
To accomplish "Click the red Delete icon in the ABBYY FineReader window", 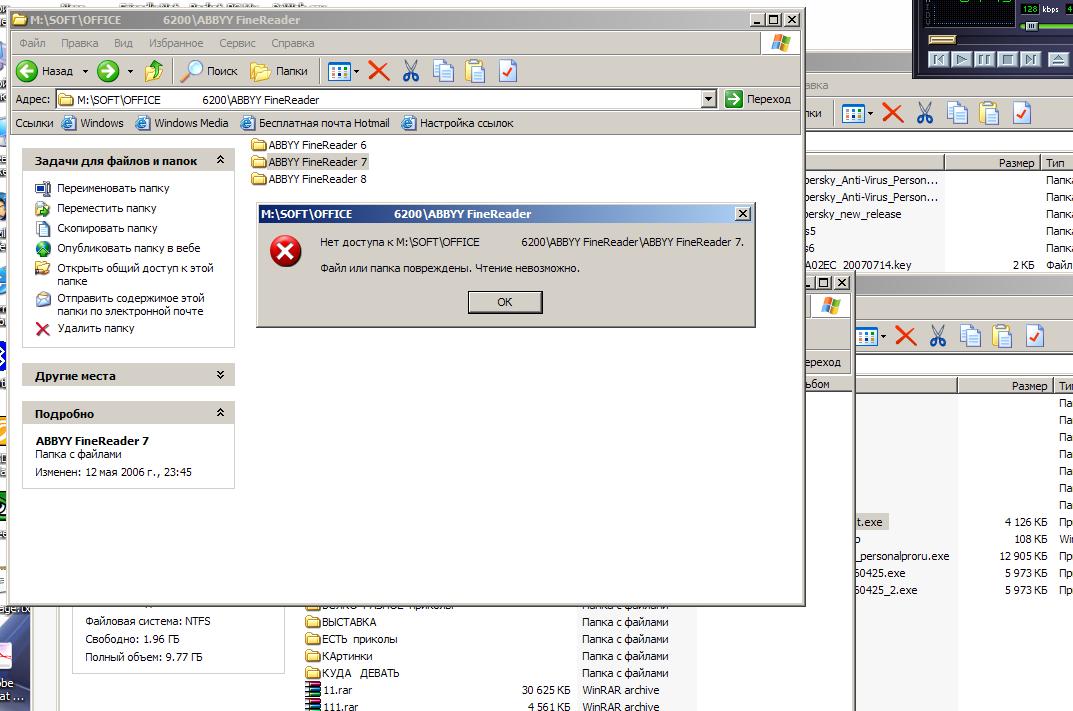I will coord(378,71).
